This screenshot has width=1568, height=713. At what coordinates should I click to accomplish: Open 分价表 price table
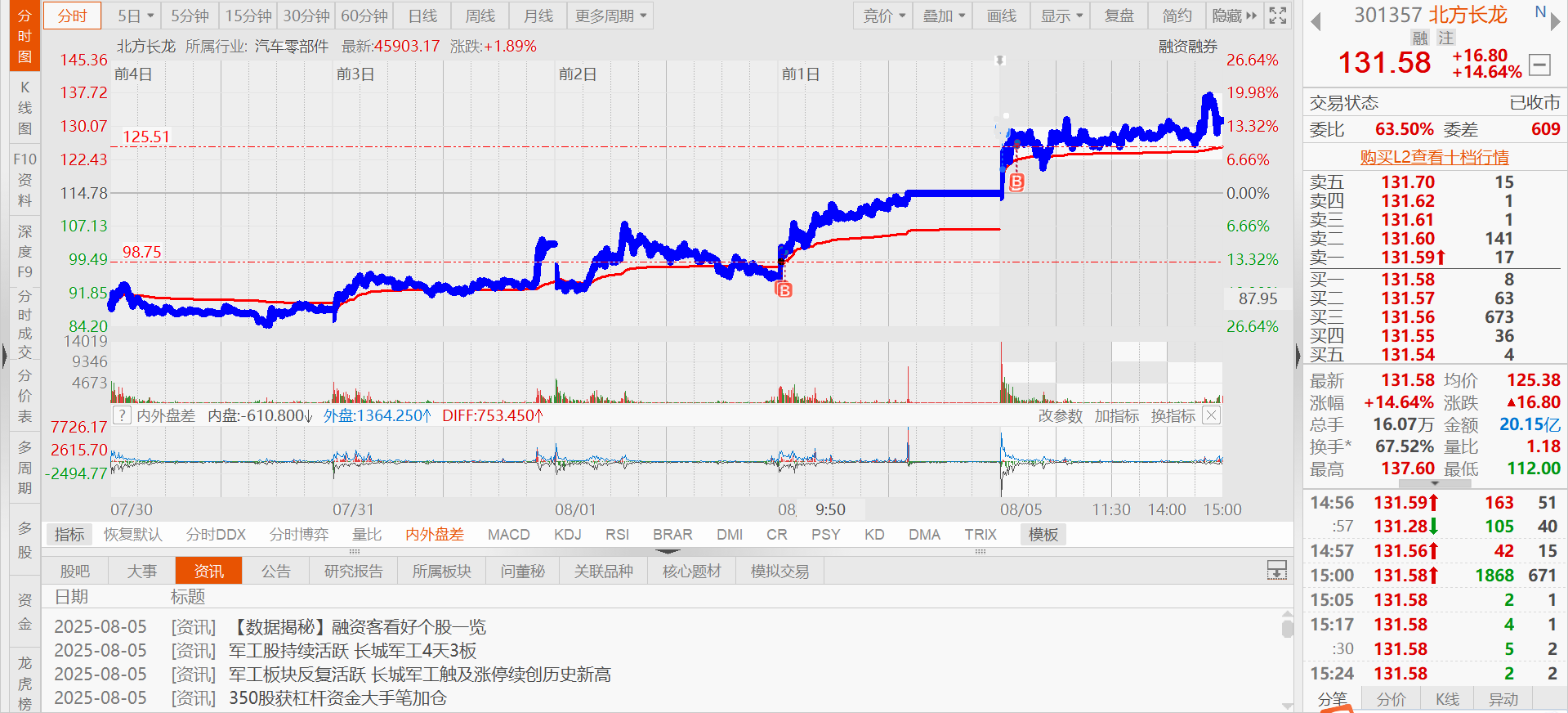click(25, 396)
